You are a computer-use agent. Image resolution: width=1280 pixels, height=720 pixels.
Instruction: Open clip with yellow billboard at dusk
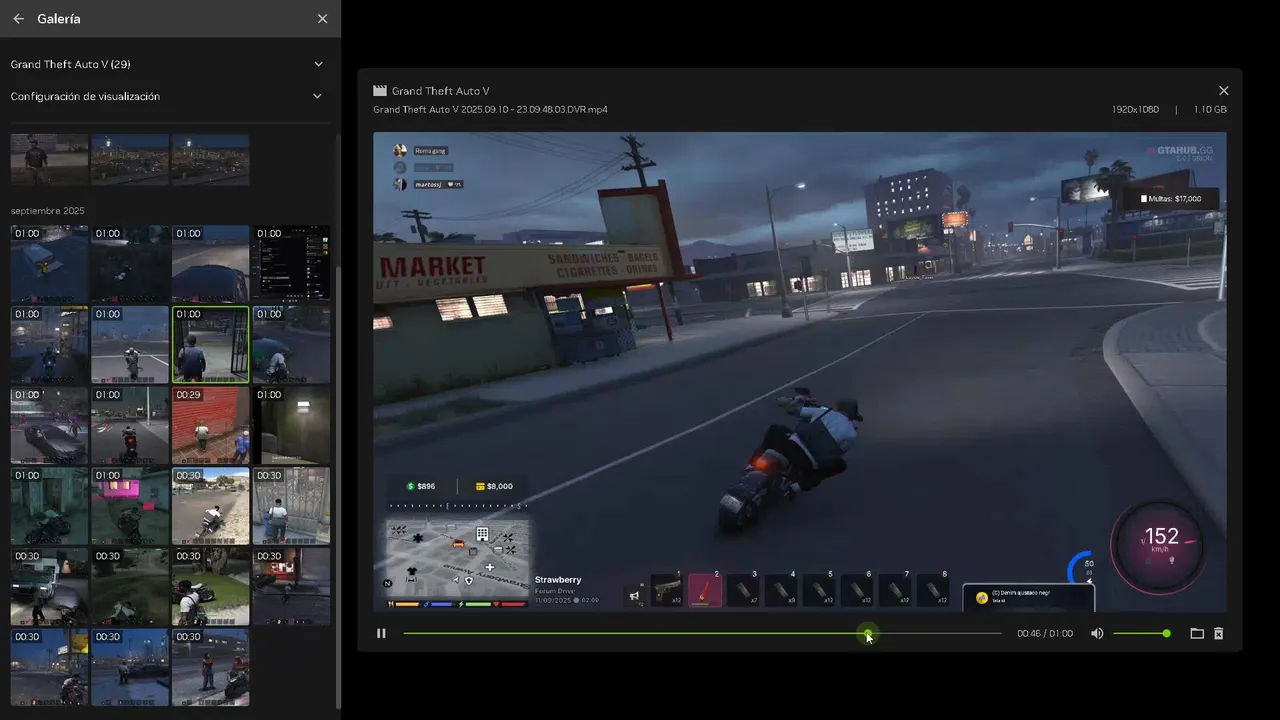(49, 668)
